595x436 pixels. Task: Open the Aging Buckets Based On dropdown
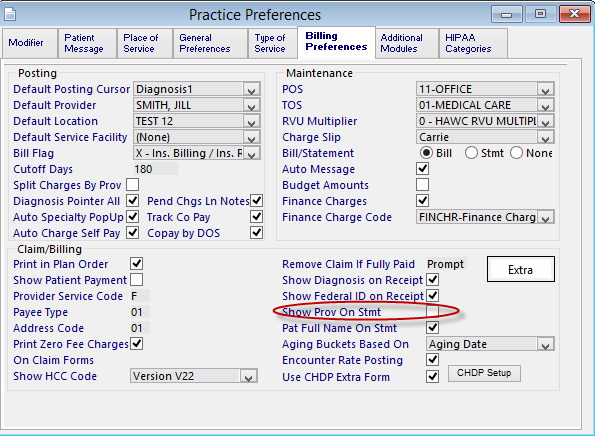click(x=490, y=344)
